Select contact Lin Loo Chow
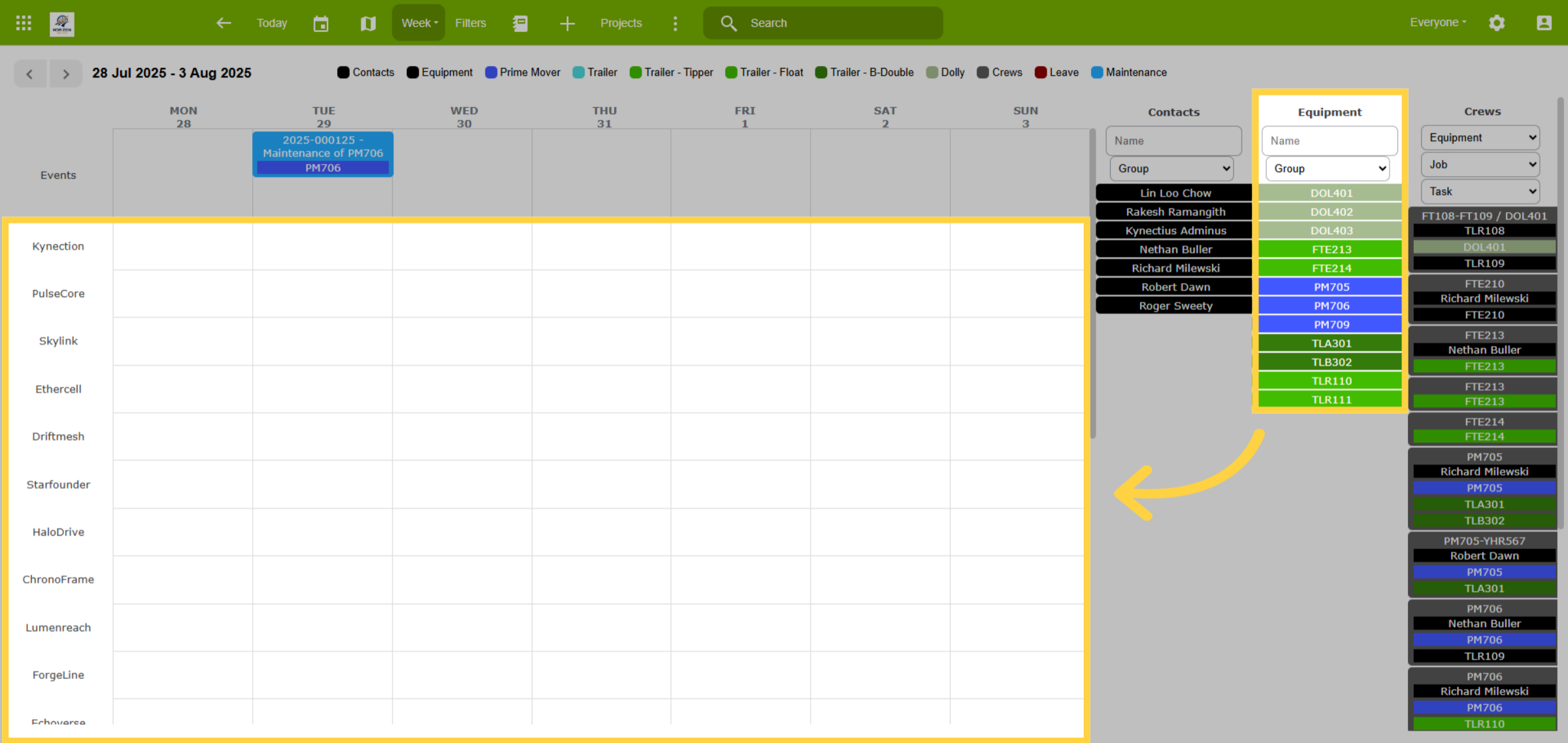Image resolution: width=1568 pixels, height=743 pixels. pos(1175,193)
